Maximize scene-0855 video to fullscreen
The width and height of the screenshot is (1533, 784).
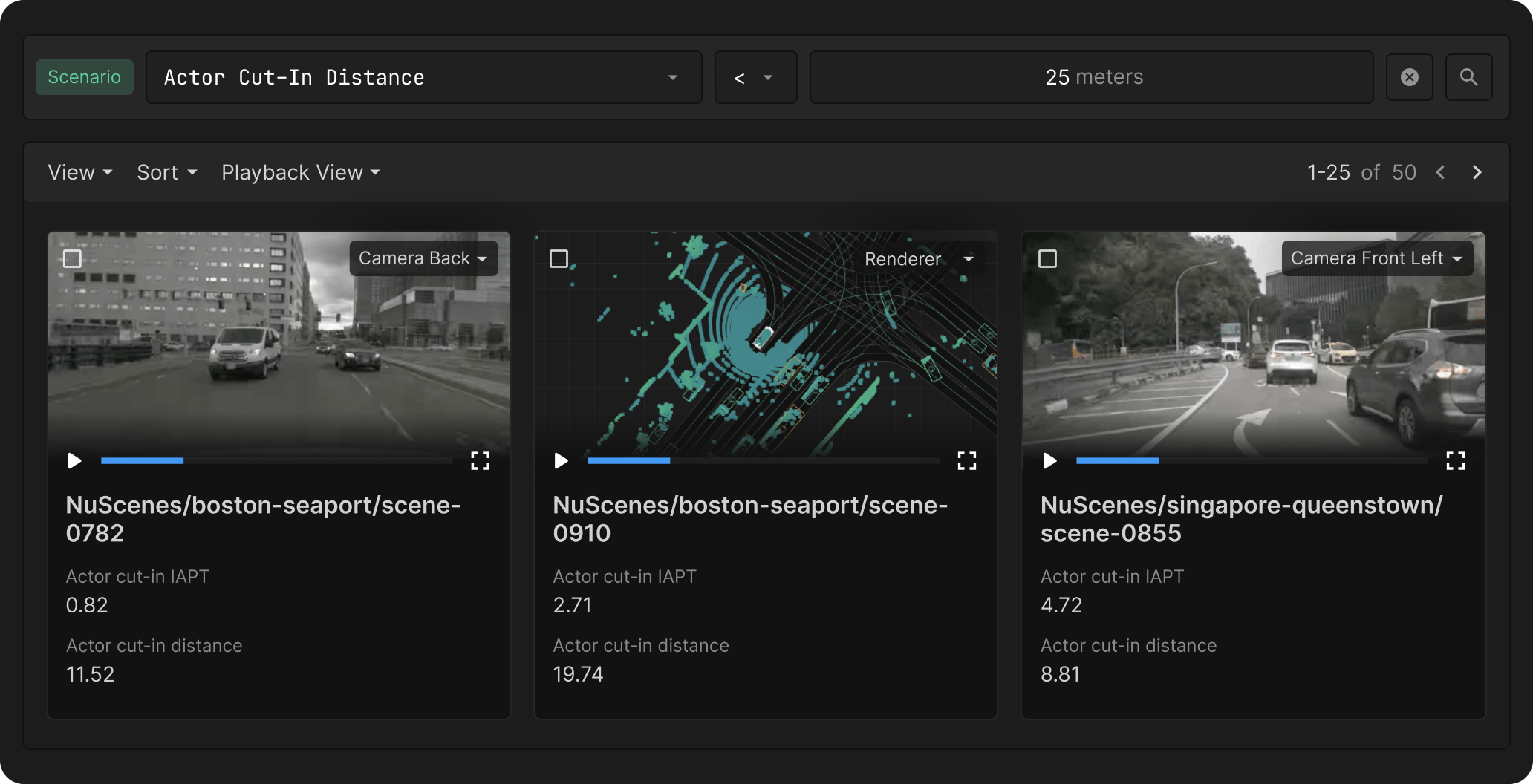coord(1456,461)
